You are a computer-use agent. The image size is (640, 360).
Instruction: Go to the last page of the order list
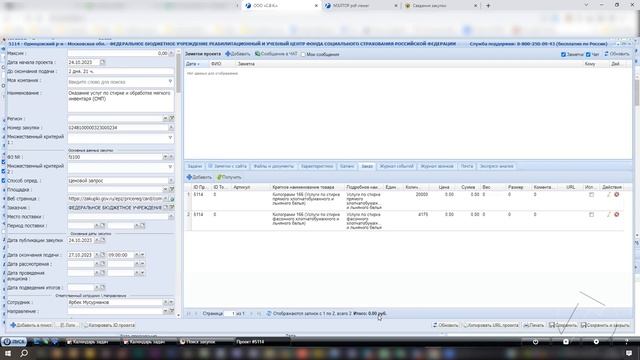coord(259,313)
